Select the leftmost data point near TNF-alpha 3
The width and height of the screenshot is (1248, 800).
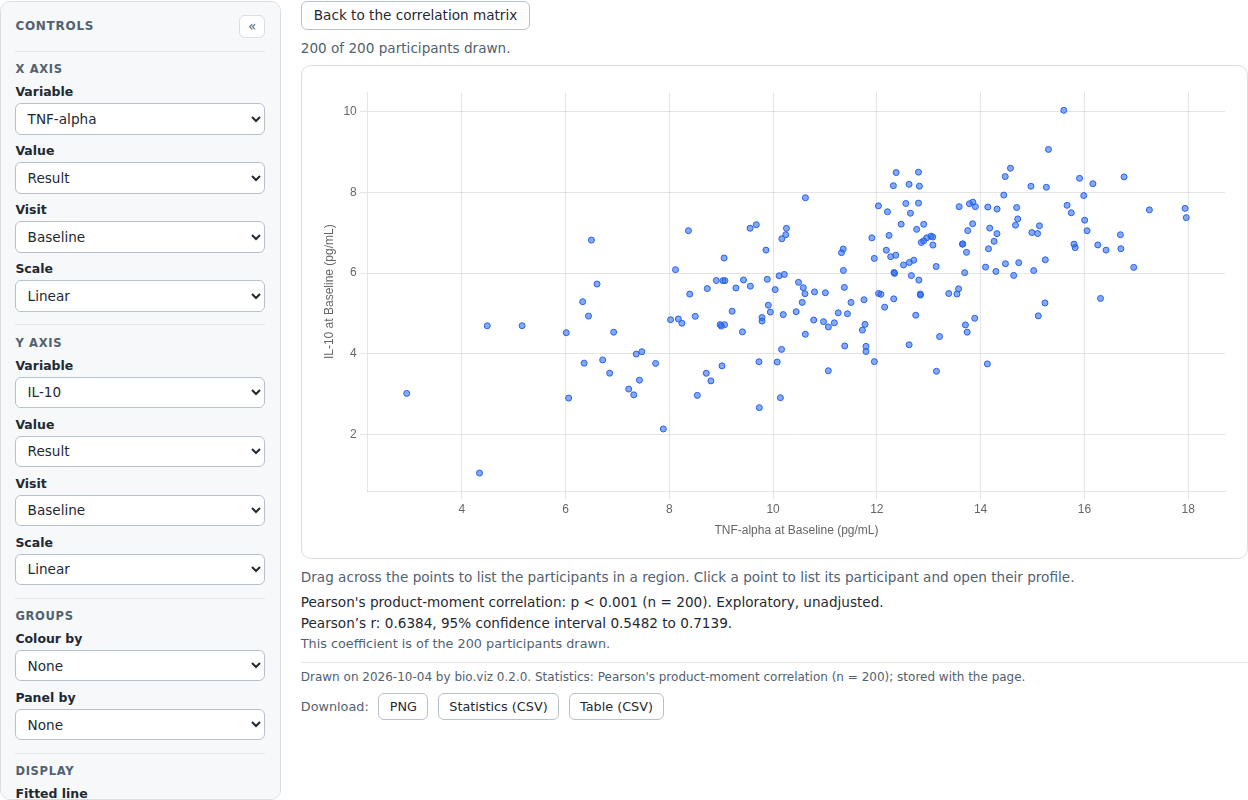tap(407, 393)
